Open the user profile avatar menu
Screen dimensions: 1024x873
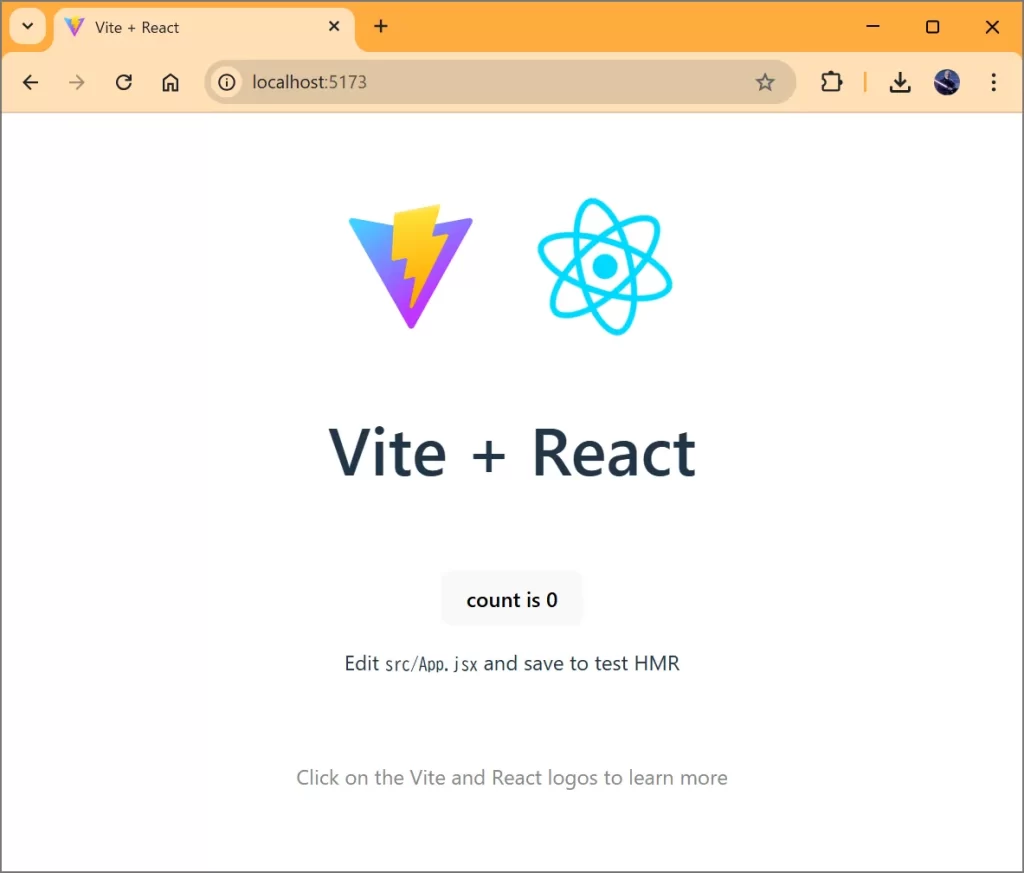coord(947,82)
